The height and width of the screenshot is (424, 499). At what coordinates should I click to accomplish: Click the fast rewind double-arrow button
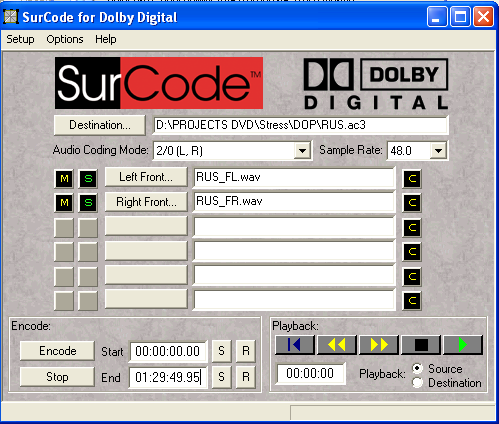click(337, 345)
